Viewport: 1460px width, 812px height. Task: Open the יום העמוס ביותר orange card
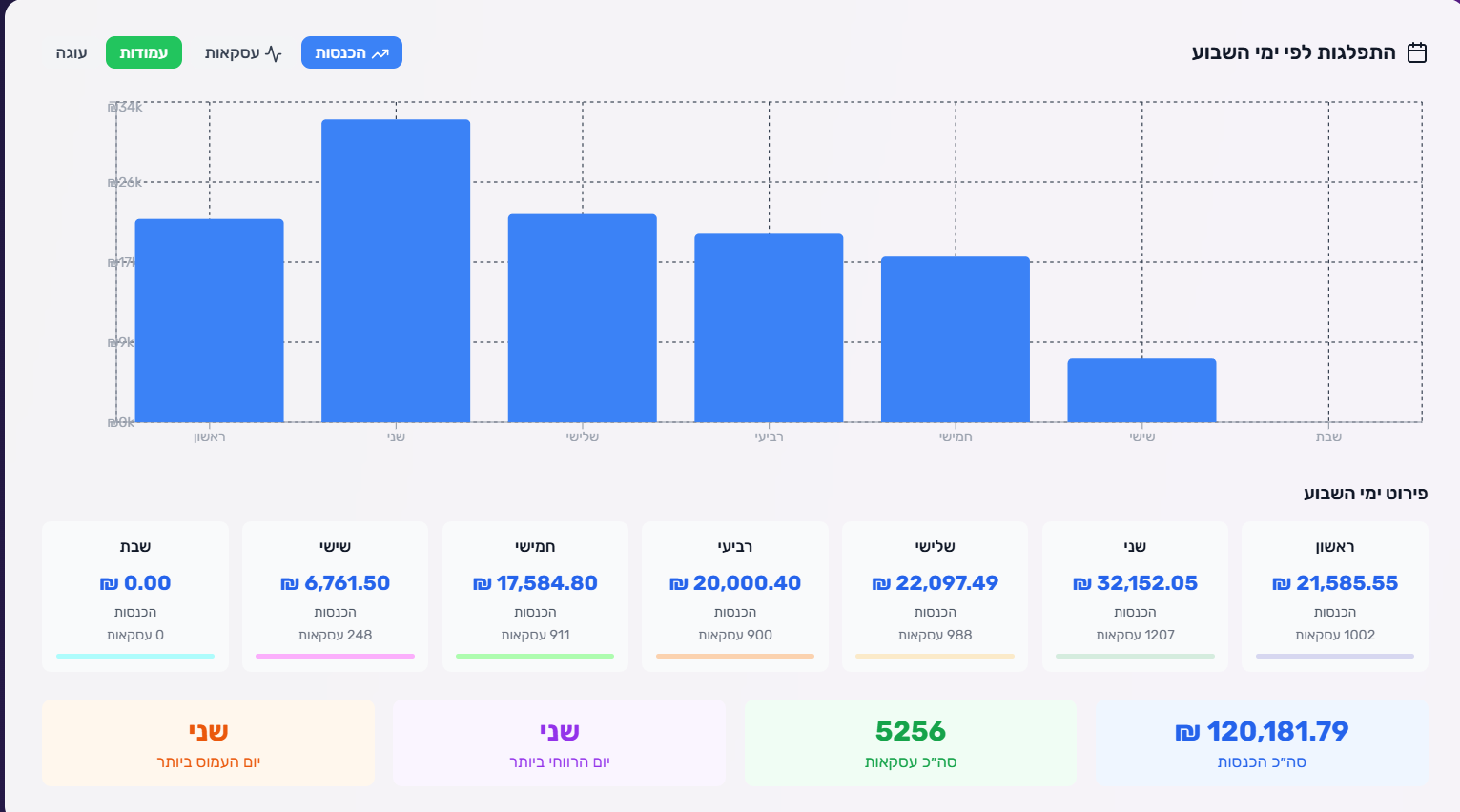tap(208, 742)
